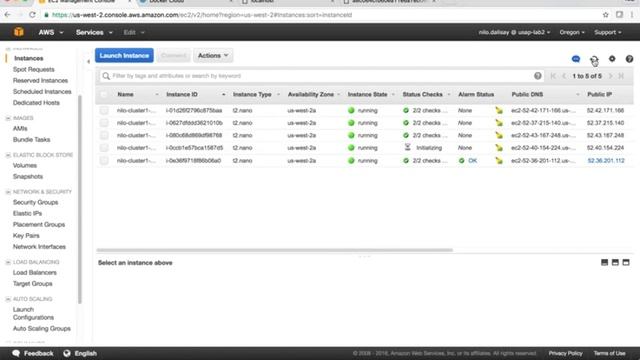Open Spot Requests in sidebar
Viewport: 640px width, 360px height.
click(33, 69)
